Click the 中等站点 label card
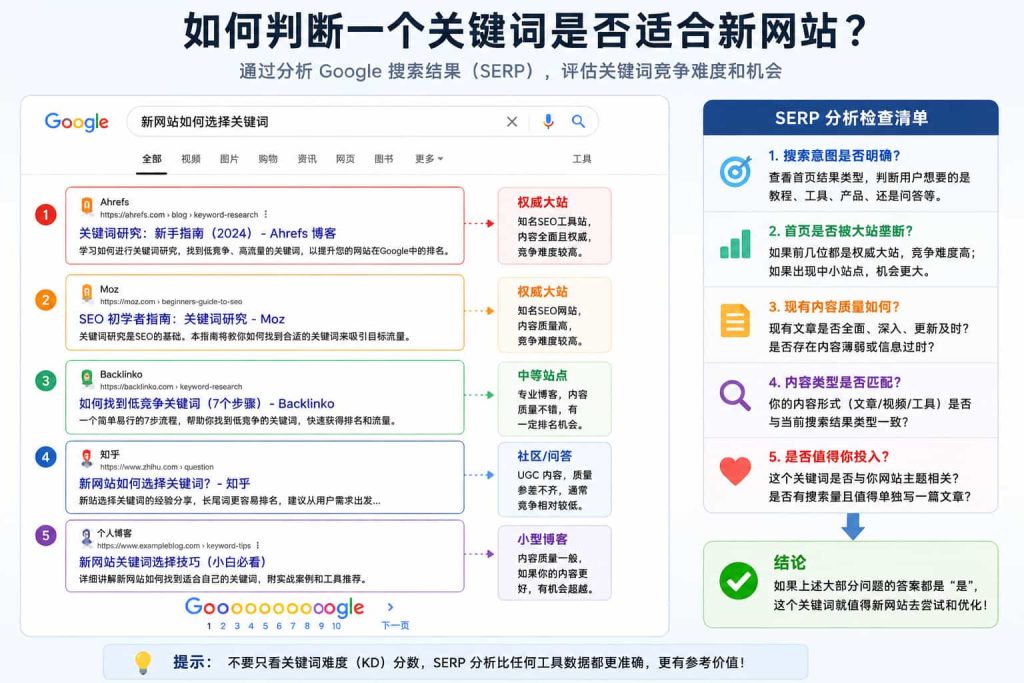Viewport: 1024px width, 683px height. coord(554,398)
